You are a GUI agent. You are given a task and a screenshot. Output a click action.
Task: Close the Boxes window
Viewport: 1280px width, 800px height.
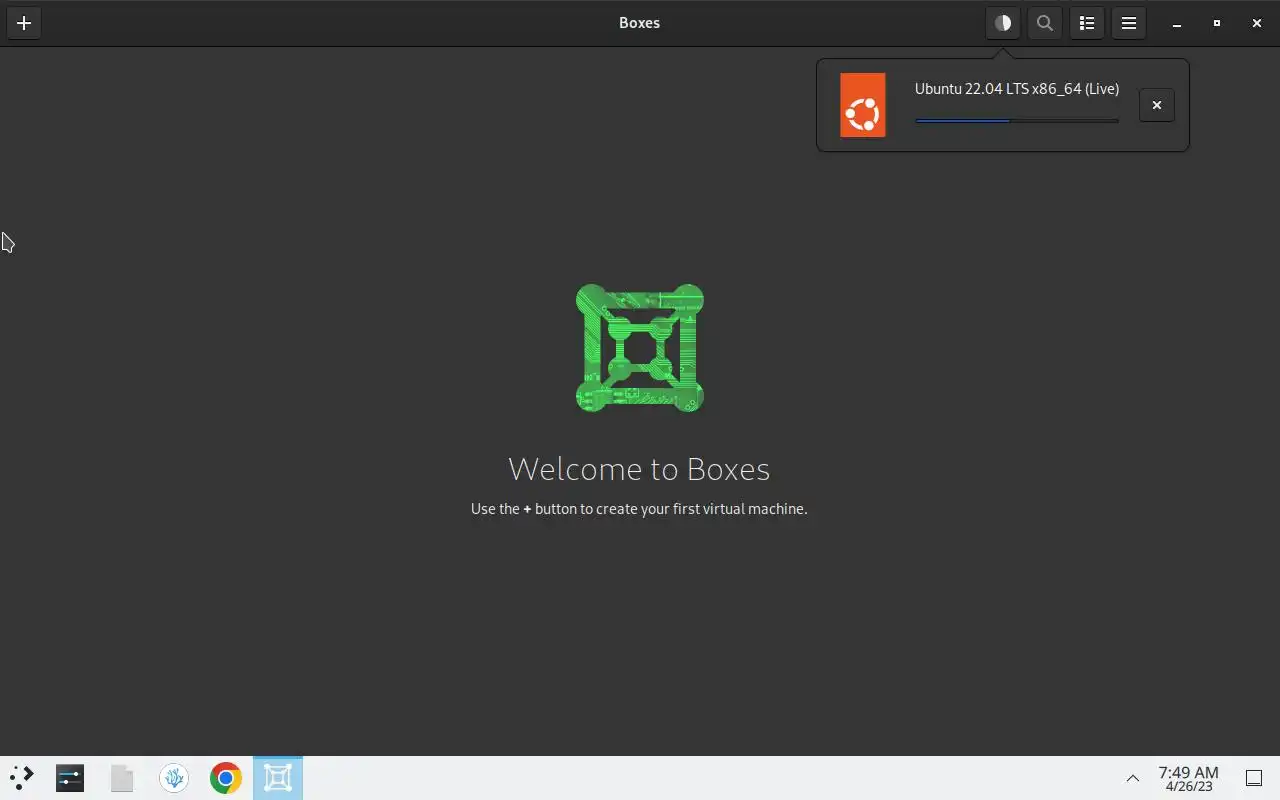click(x=1257, y=23)
